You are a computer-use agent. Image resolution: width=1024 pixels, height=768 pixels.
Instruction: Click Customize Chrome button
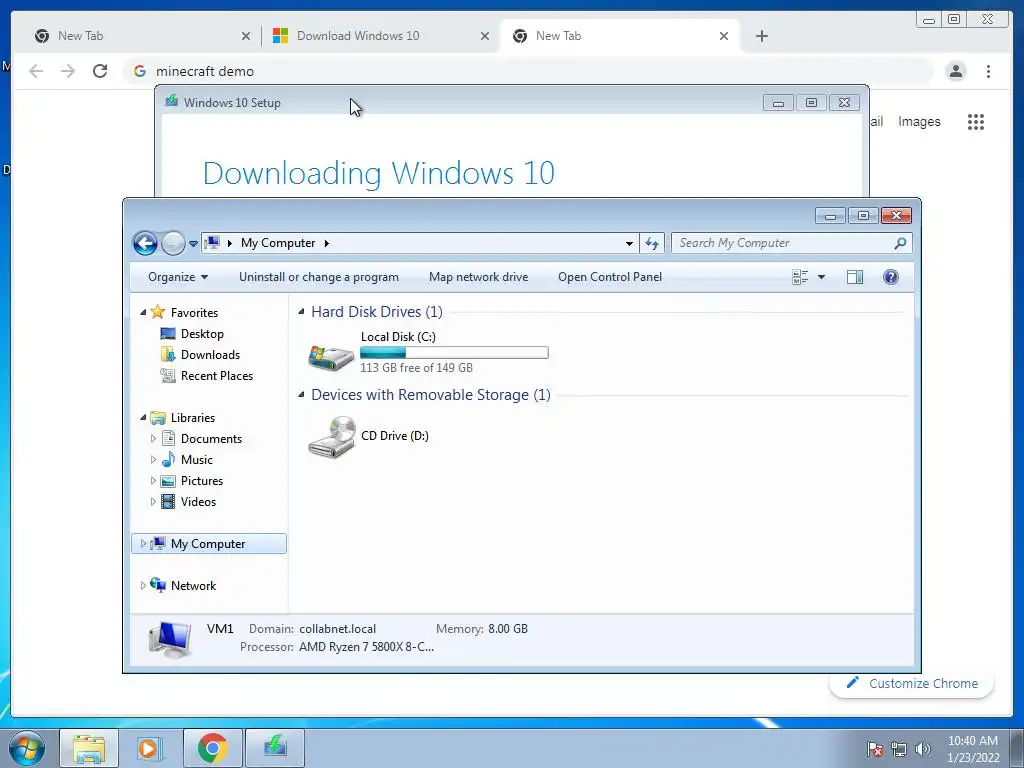click(912, 683)
